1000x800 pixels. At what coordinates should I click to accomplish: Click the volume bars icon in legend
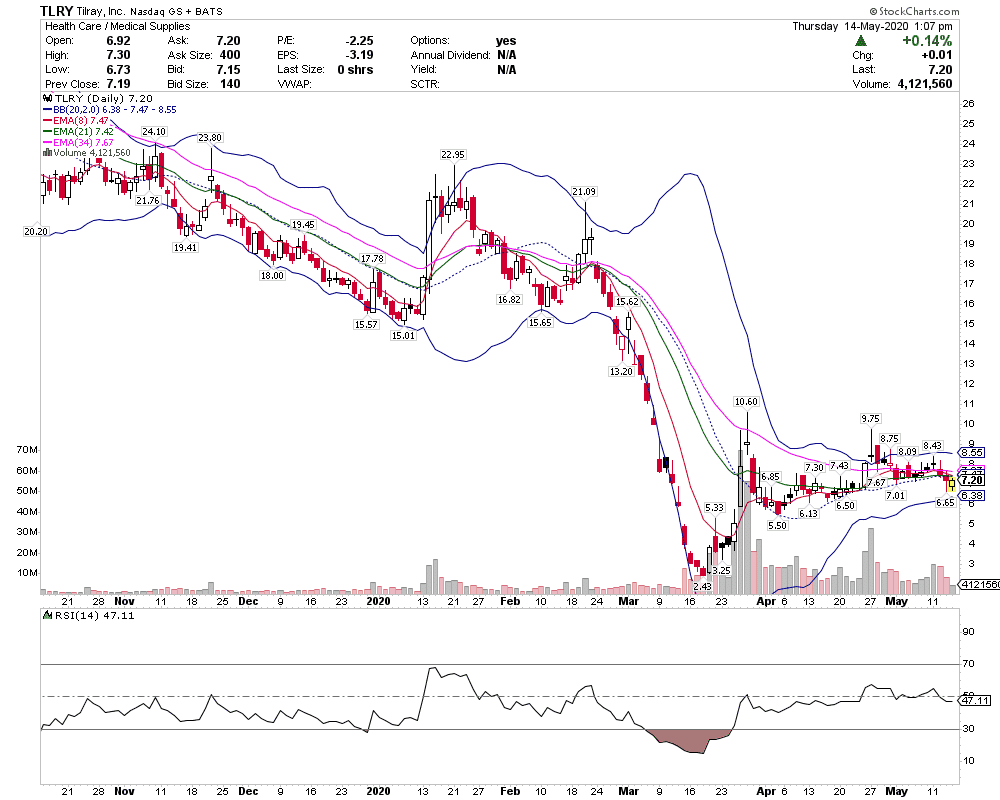point(47,152)
